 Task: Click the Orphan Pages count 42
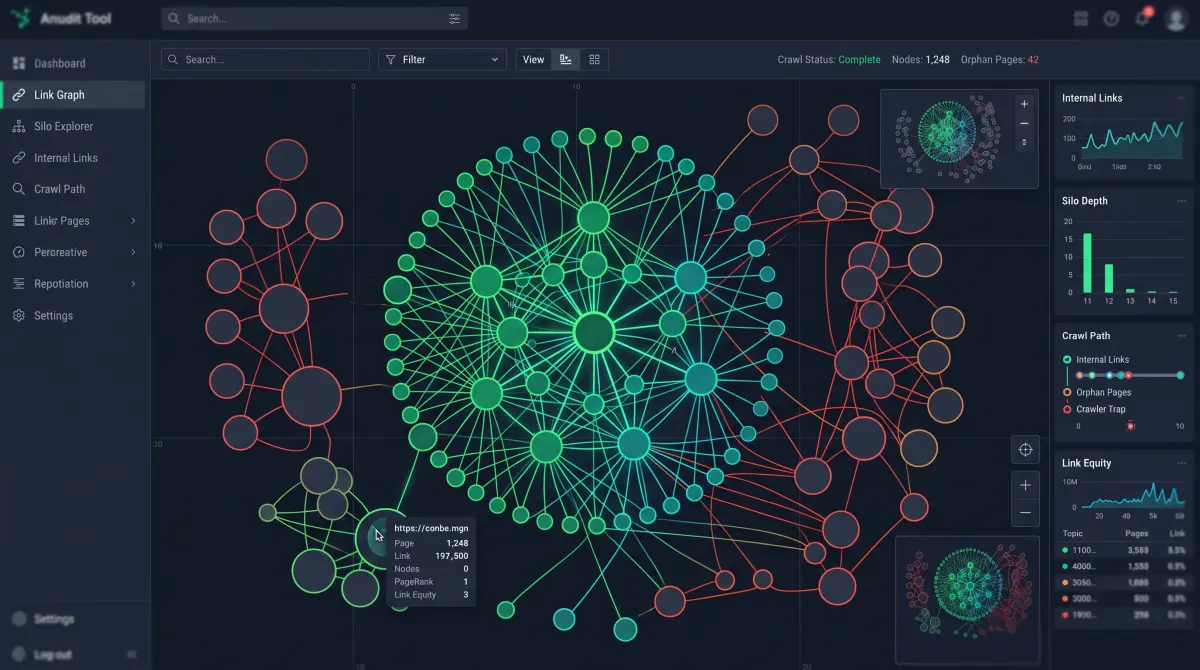(x=1033, y=60)
